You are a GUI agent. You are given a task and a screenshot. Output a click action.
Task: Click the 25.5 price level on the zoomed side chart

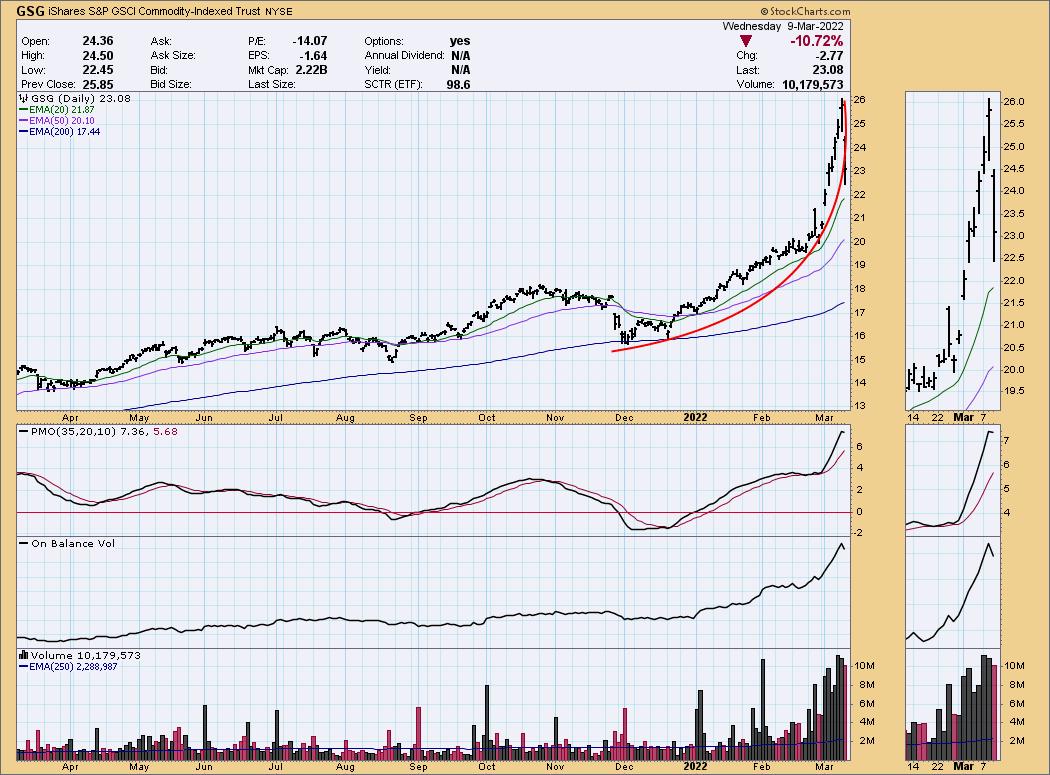tap(1015, 124)
